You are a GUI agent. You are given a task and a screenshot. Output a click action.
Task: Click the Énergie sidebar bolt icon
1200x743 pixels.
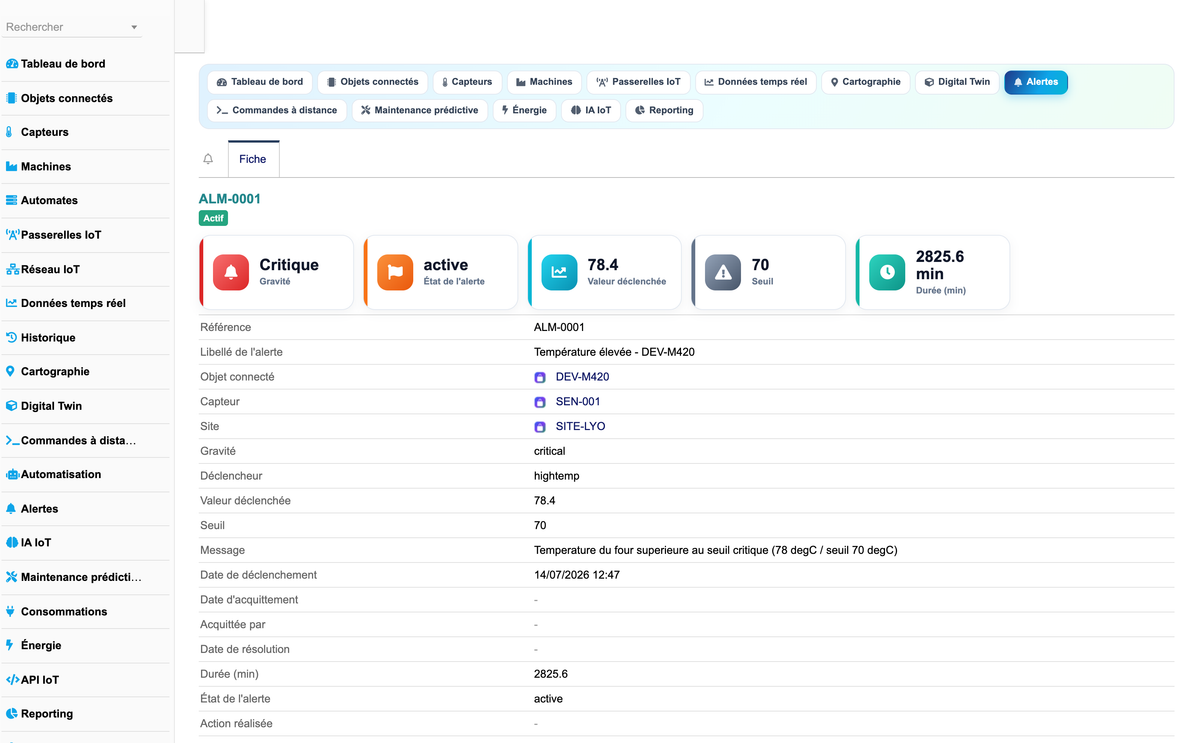(x=10, y=645)
